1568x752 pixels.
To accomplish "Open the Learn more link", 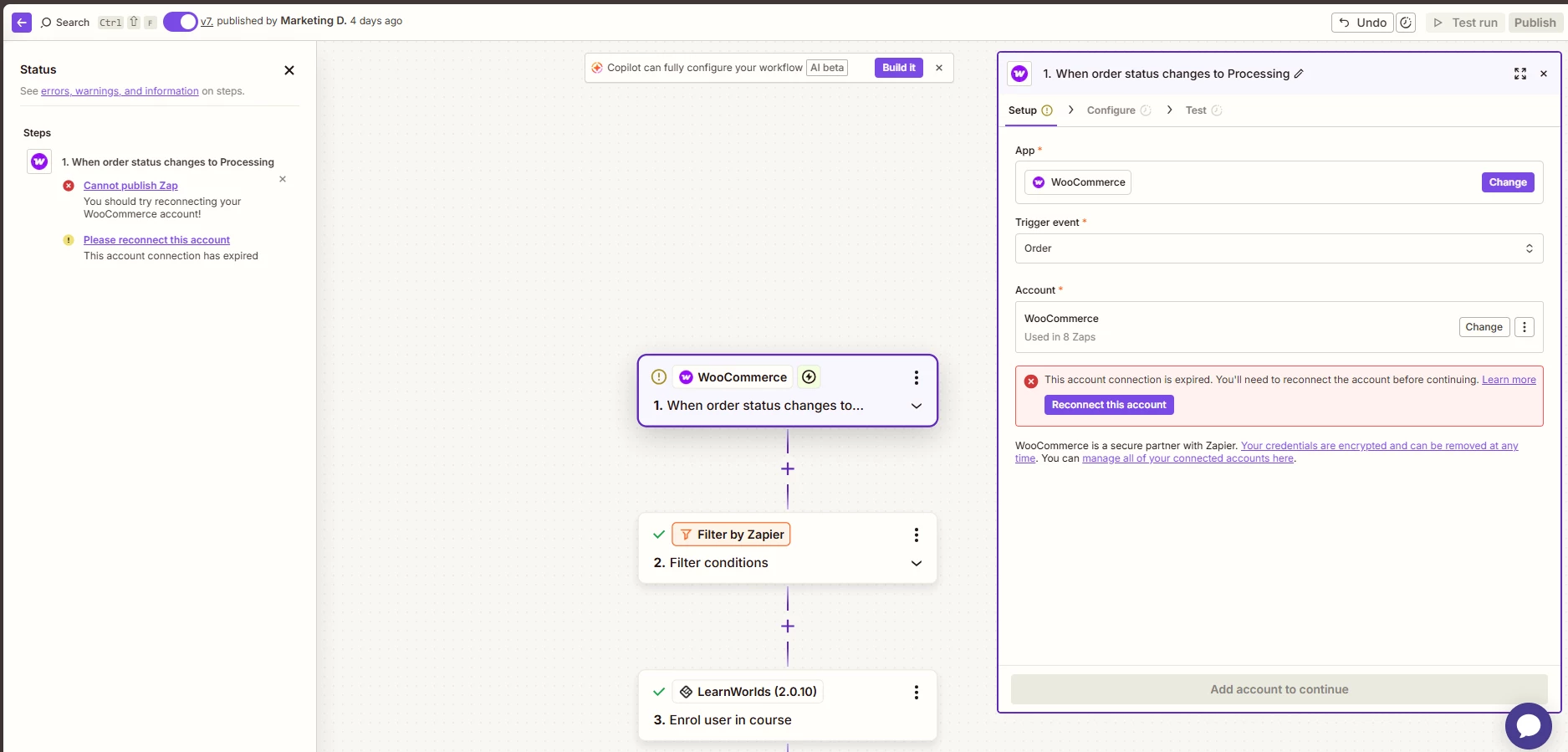I will tap(1509, 380).
